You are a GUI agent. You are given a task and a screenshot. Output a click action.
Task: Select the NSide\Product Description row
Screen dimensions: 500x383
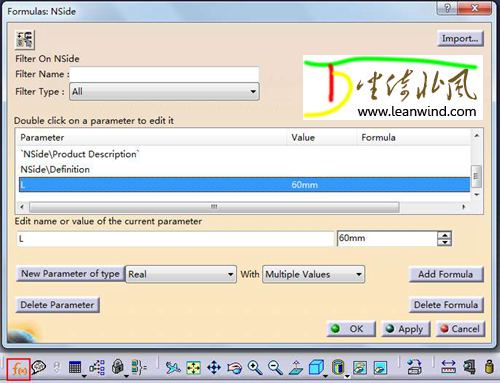(x=244, y=154)
